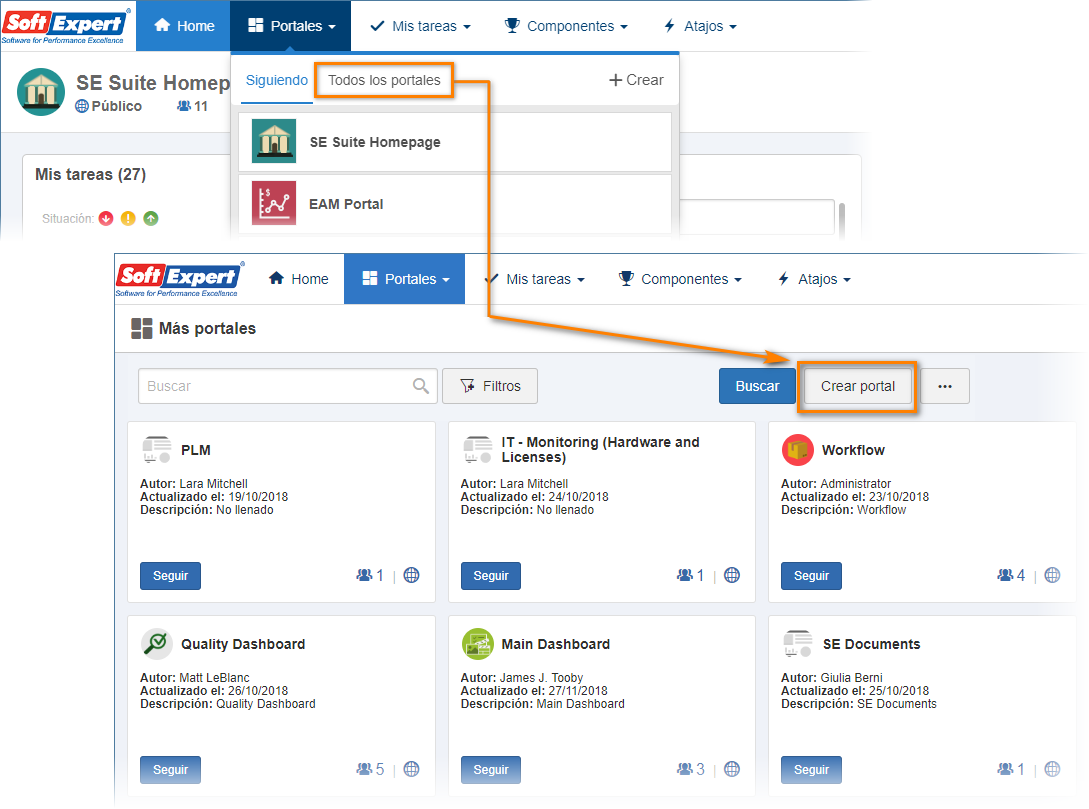Click the globe icon on the Workflow card
1089x809 pixels.
(1052, 575)
